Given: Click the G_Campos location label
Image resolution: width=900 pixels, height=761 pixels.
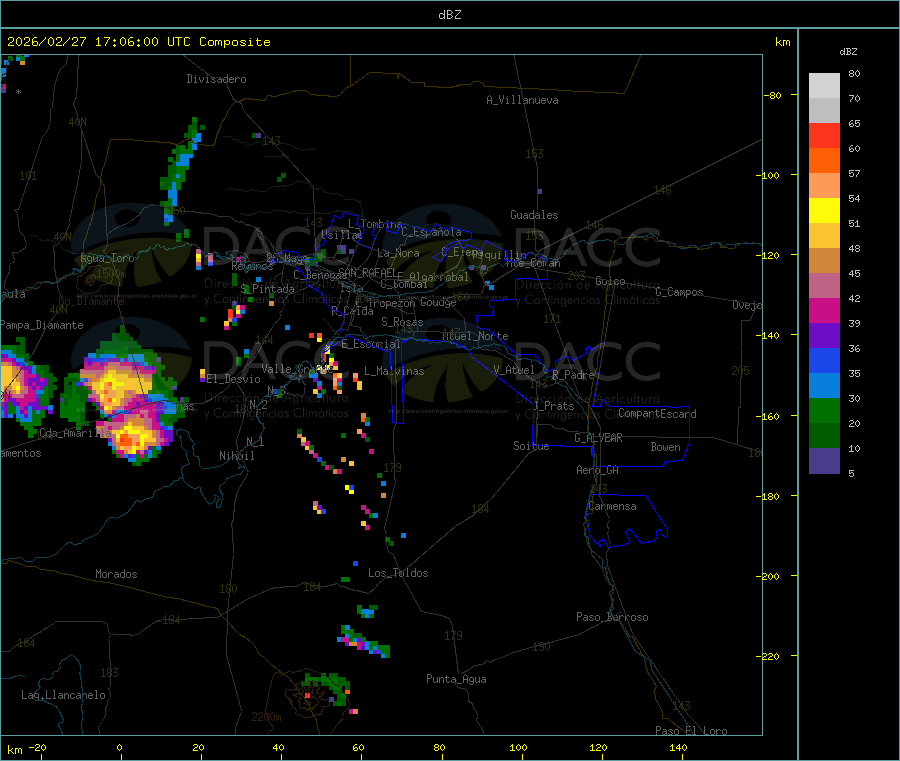Looking at the screenshot, I should point(680,292).
